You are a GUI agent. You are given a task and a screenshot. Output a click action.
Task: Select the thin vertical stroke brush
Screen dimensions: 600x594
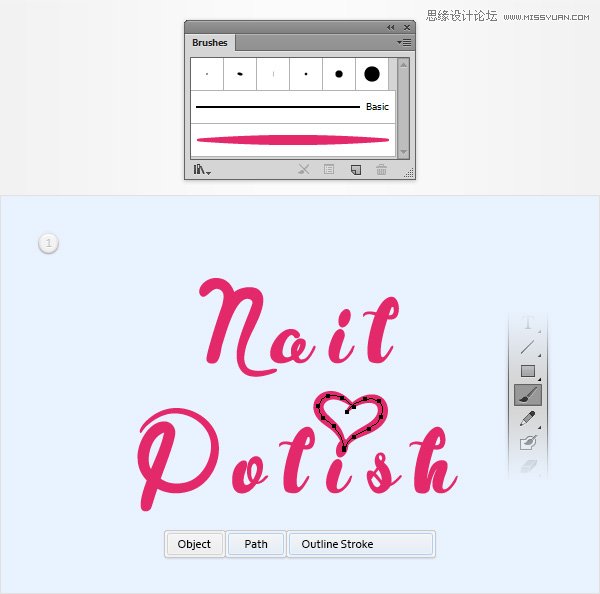pyautogui.click(x=273, y=74)
